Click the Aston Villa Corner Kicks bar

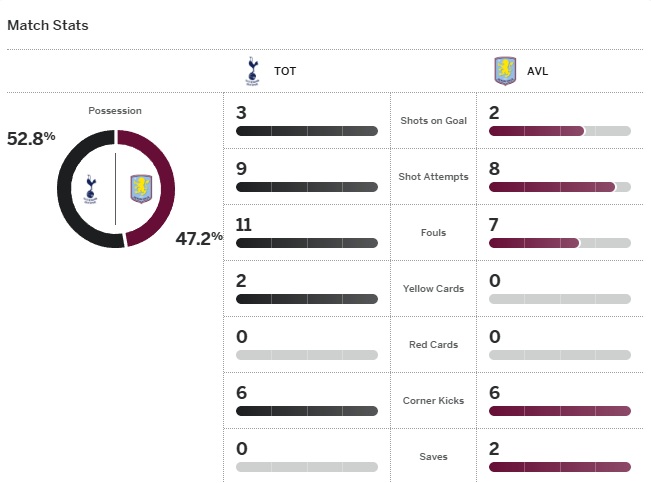point(560,411)
